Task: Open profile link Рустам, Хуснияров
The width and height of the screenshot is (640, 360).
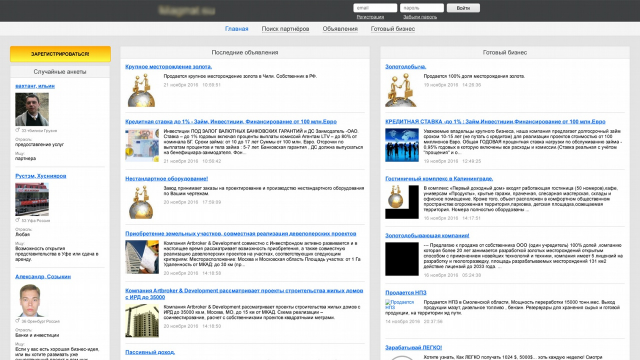Action: click(x=41, y=176)
